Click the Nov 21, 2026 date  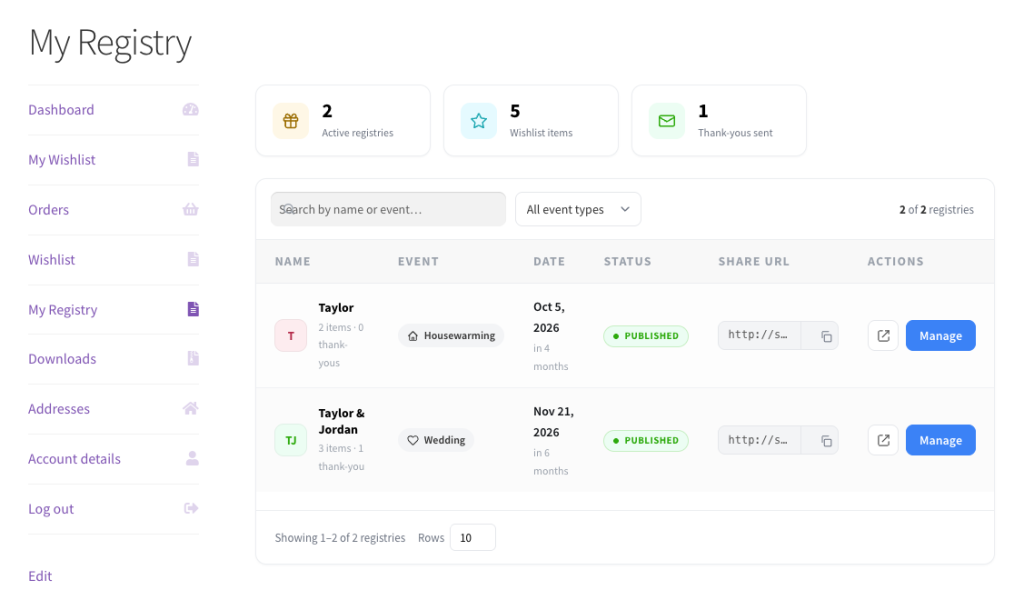coord(553,422)
